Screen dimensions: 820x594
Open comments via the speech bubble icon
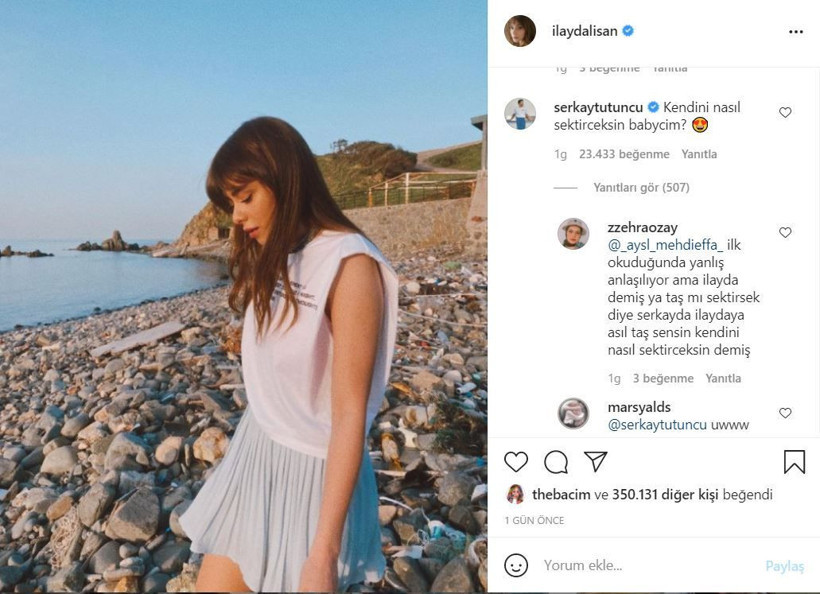pos(556,462)
